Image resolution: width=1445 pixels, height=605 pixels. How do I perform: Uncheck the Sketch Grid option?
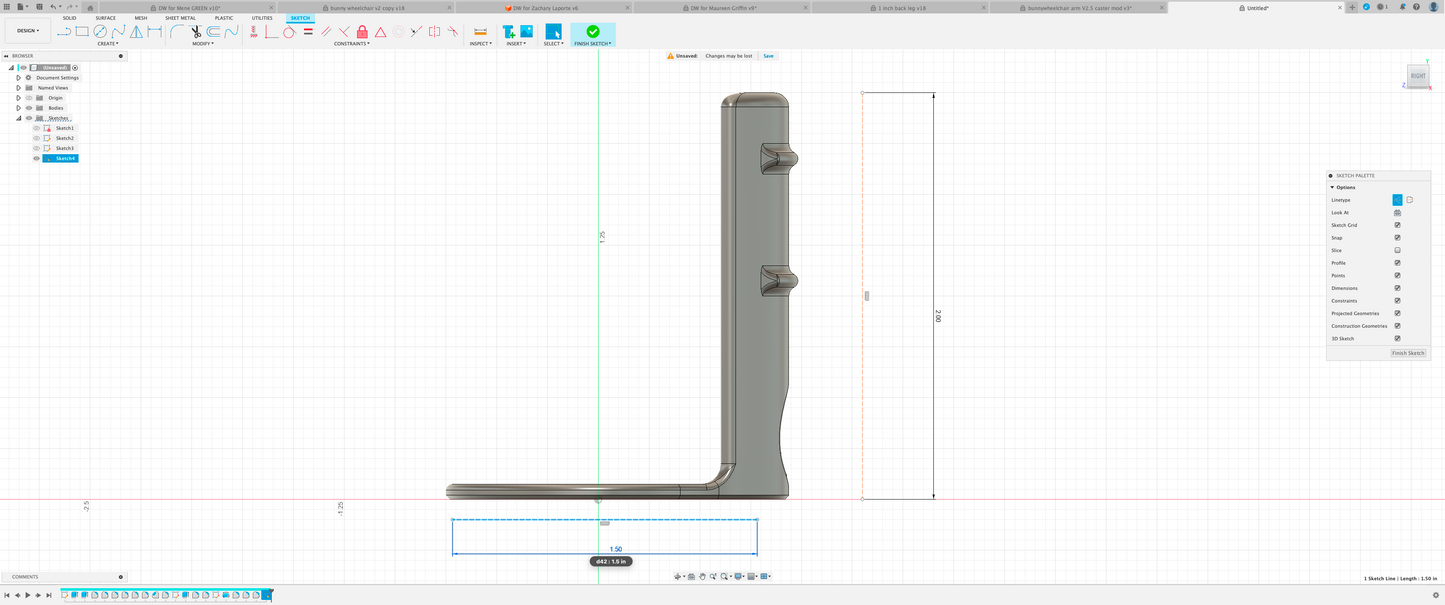point(1397,225)
